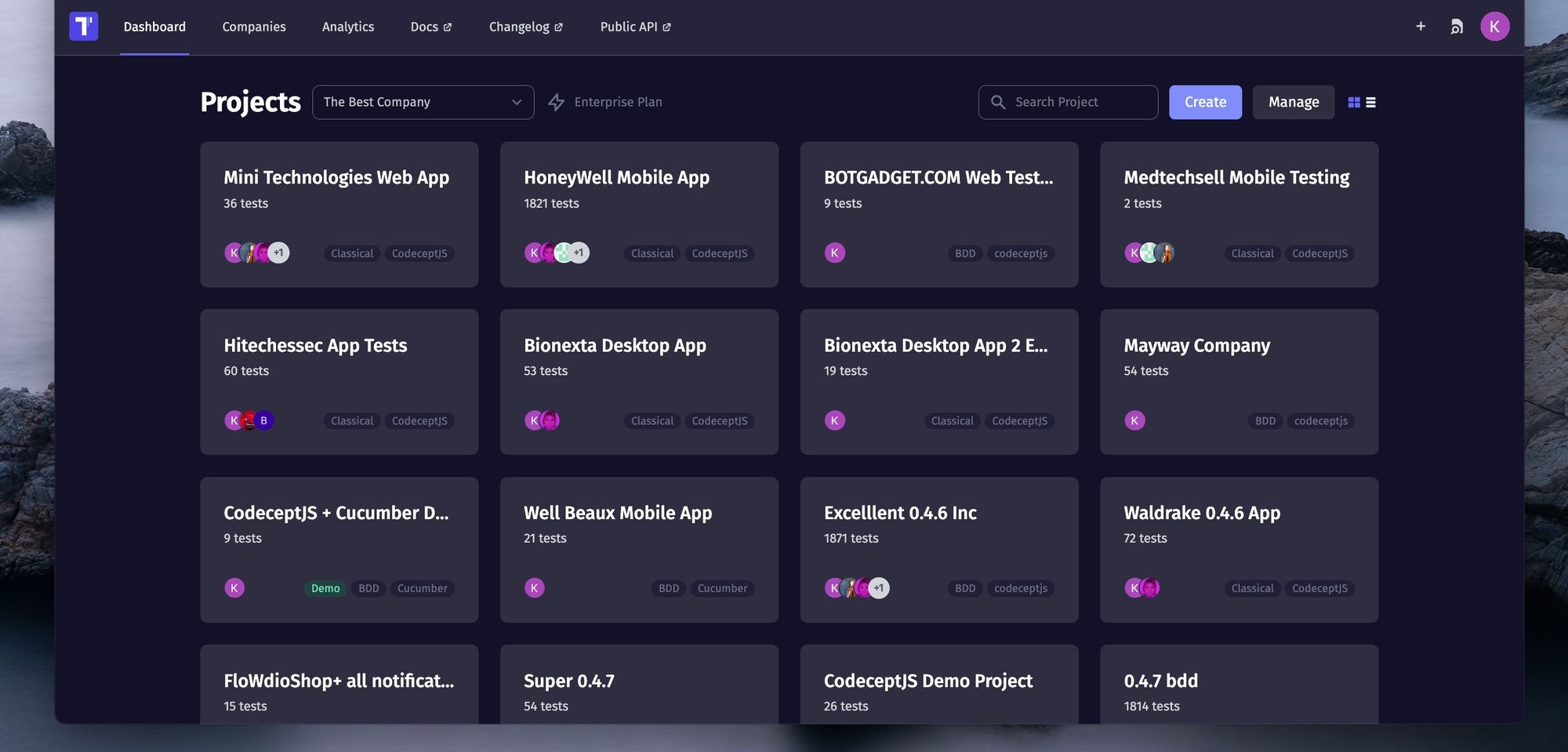The height and width of the screenshot is (752, 1568).
Task: Click 1821 tests count on HoneyWell card
Action: click(551, 203)
